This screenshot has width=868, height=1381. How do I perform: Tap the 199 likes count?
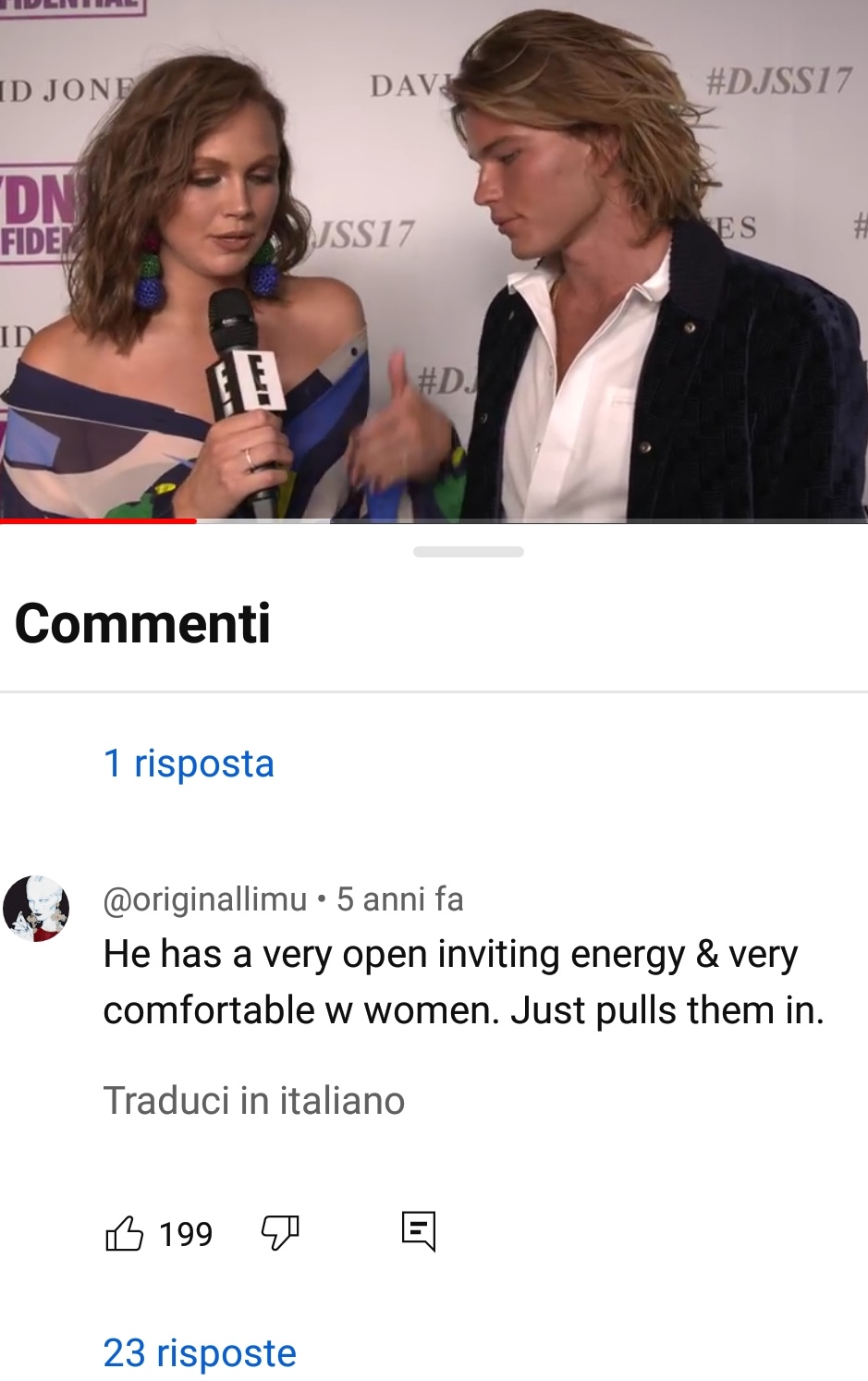click(186, 1234)
